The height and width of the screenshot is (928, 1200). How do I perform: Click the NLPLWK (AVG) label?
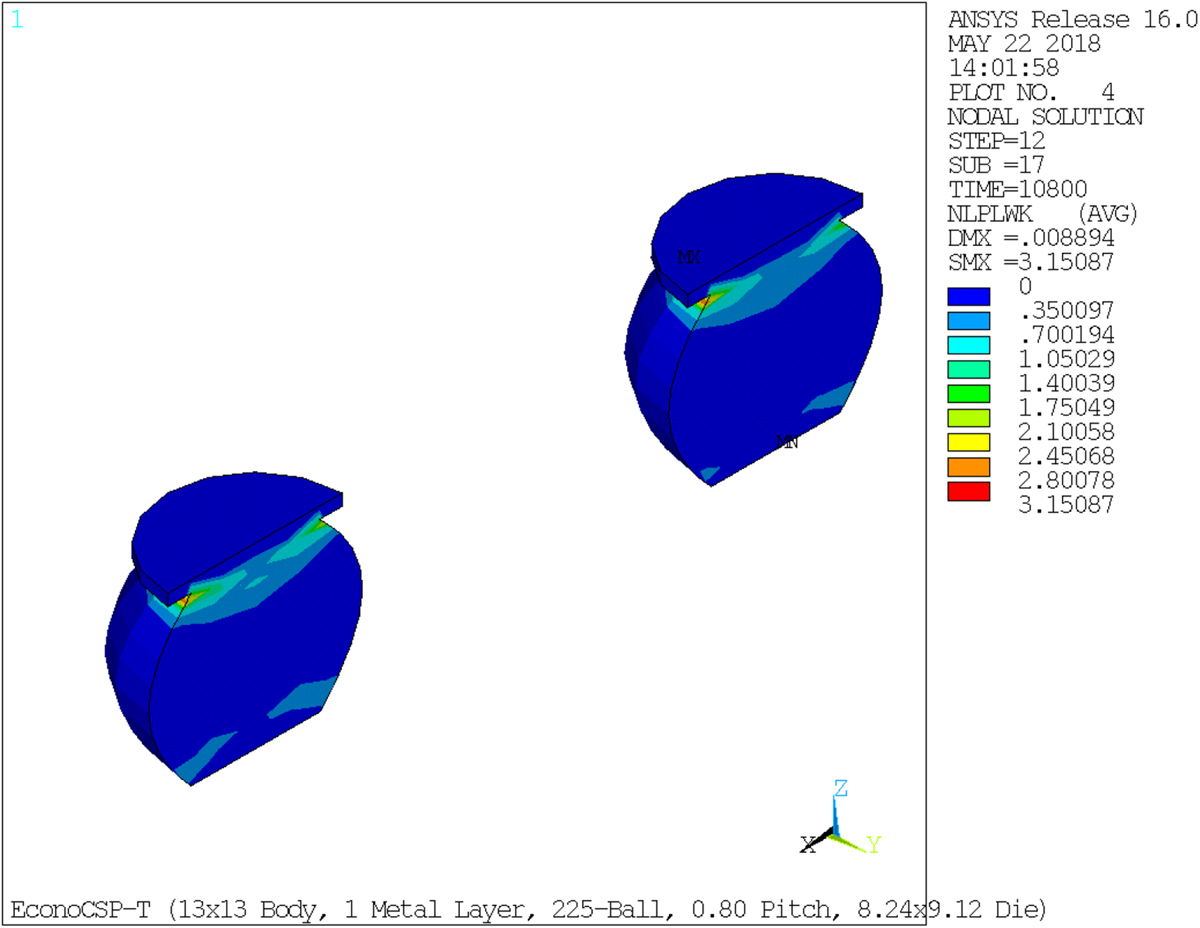pyautogui.click(x=1043, y=214)
